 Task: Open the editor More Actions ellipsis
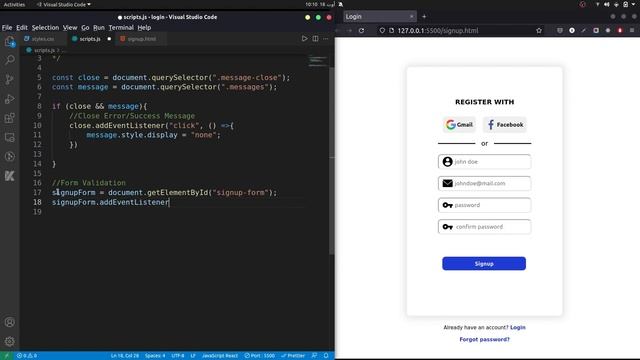click(x=326, y=39)
